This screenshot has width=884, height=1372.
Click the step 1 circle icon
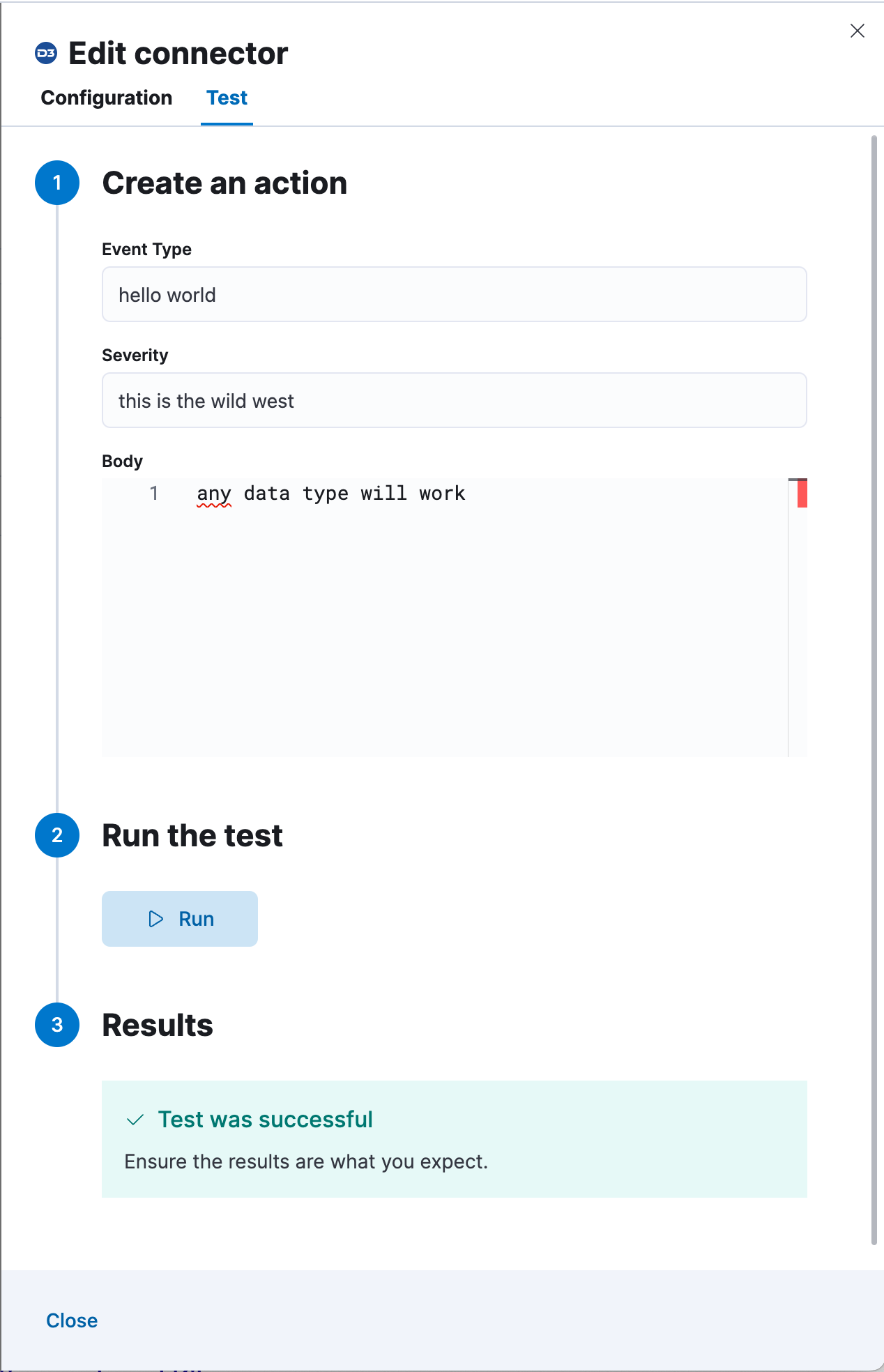[56, 183]
